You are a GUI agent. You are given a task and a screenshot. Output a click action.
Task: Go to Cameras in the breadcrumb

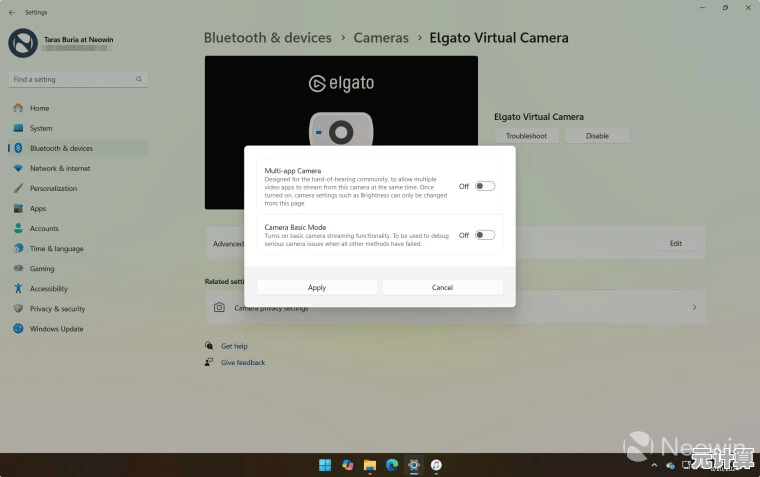[x=381, y=38]
